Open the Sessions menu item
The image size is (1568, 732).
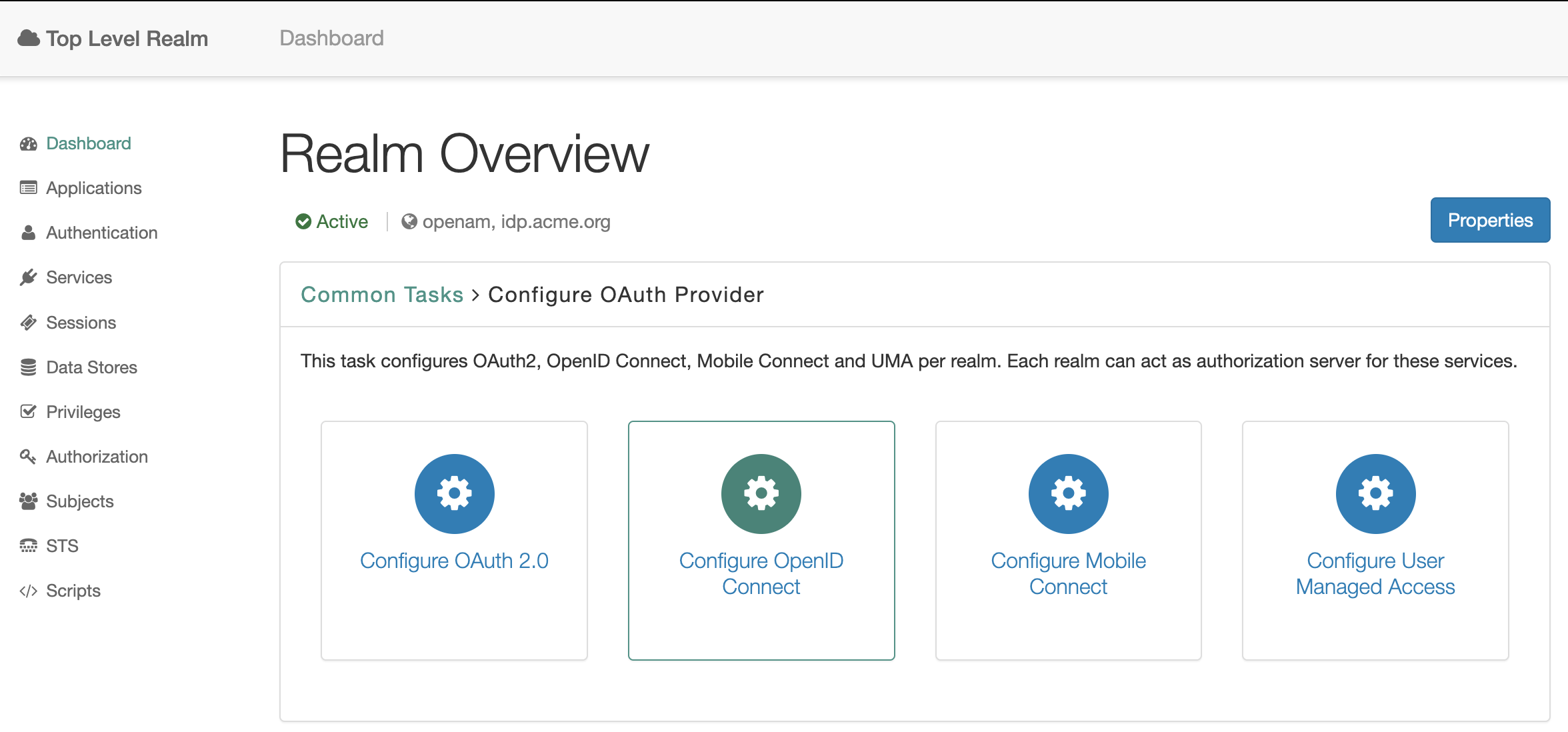tap(80, 322)
